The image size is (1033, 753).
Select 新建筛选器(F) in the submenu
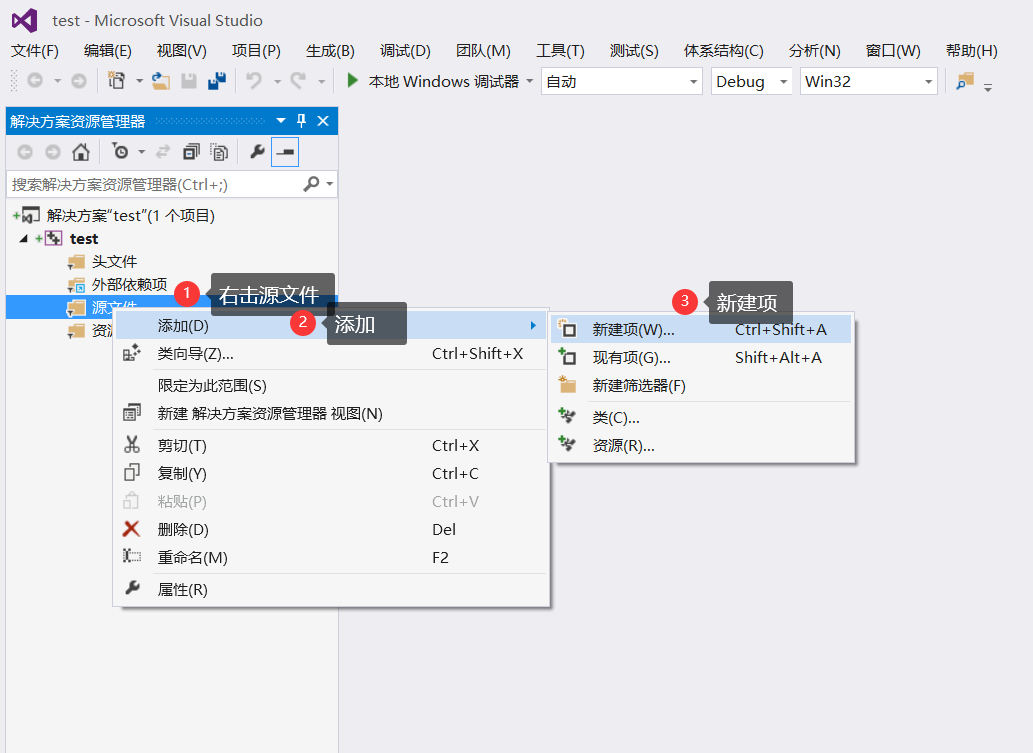click(702, 385)
